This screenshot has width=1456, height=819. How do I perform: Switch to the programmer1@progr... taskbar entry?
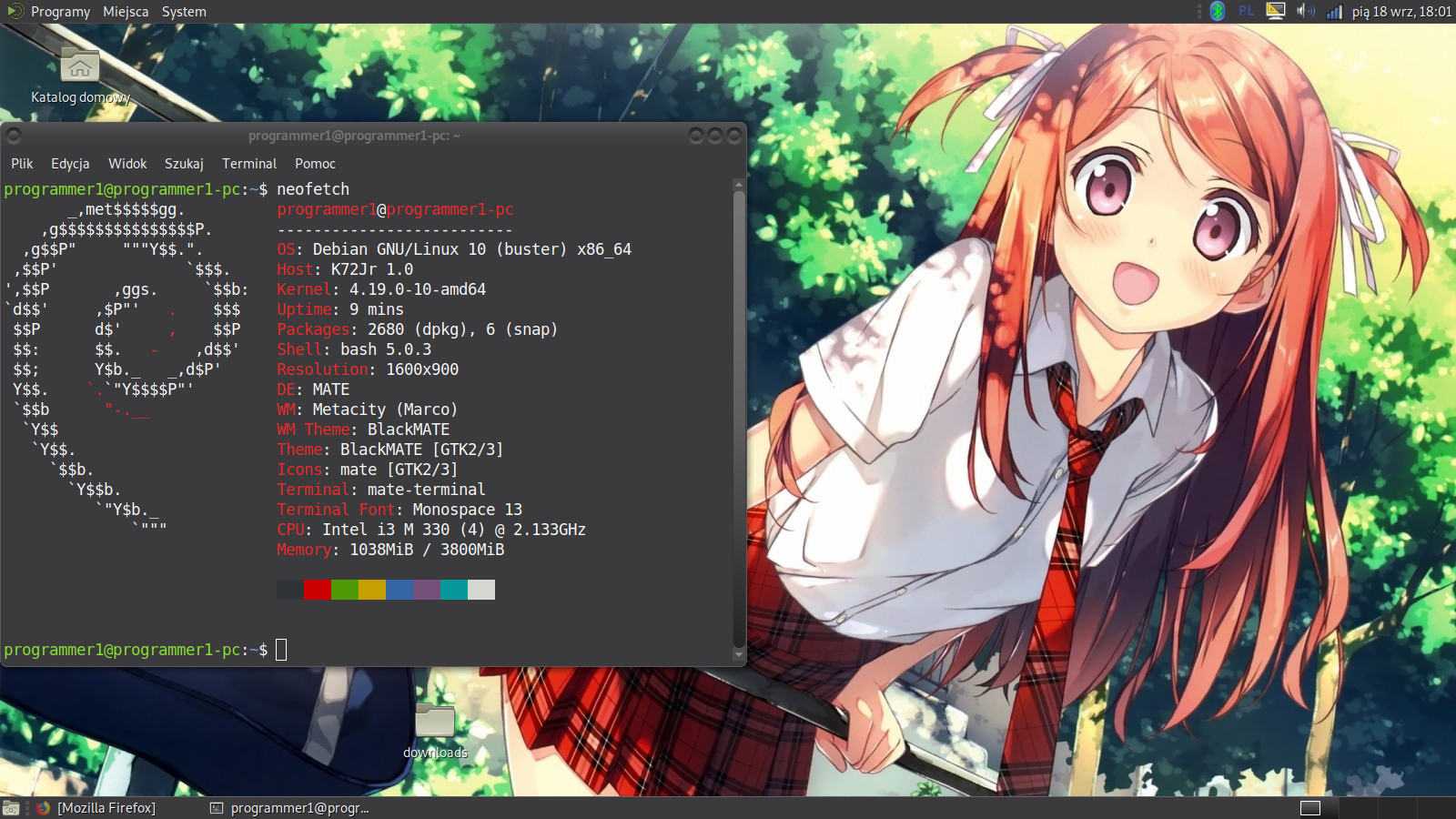(x=289, y=808)
